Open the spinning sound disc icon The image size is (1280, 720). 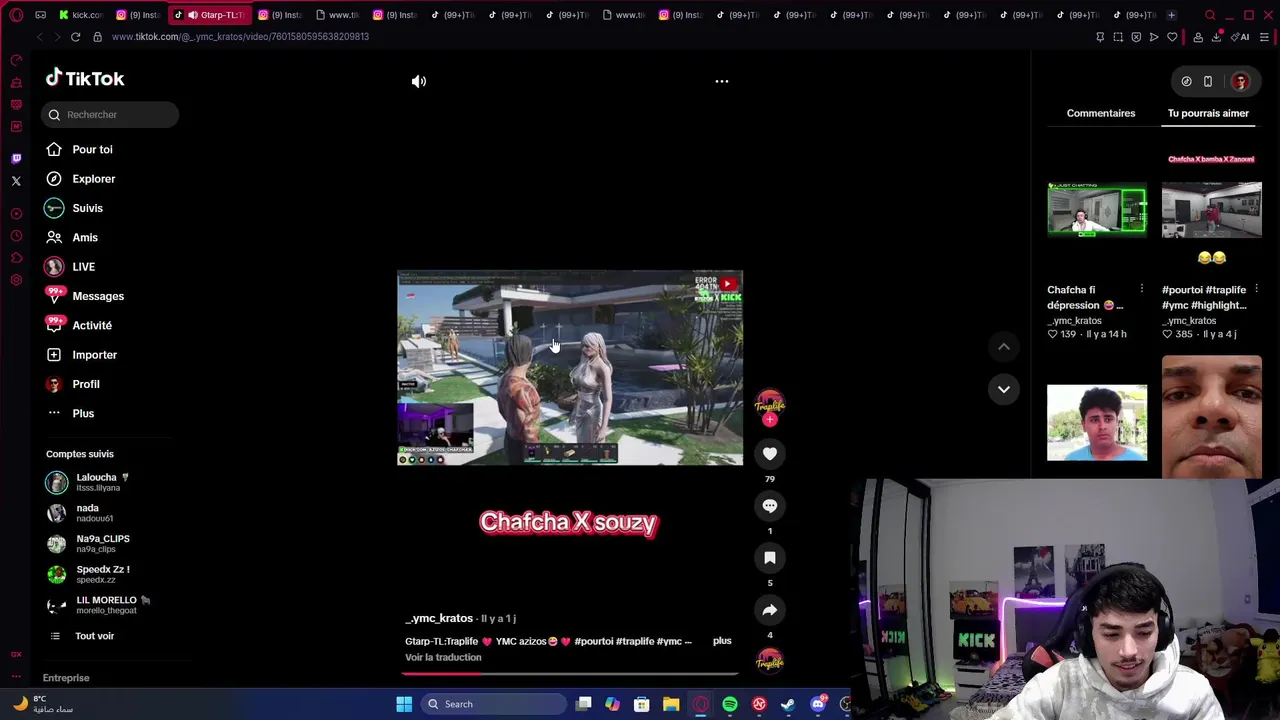click(770, 661)
